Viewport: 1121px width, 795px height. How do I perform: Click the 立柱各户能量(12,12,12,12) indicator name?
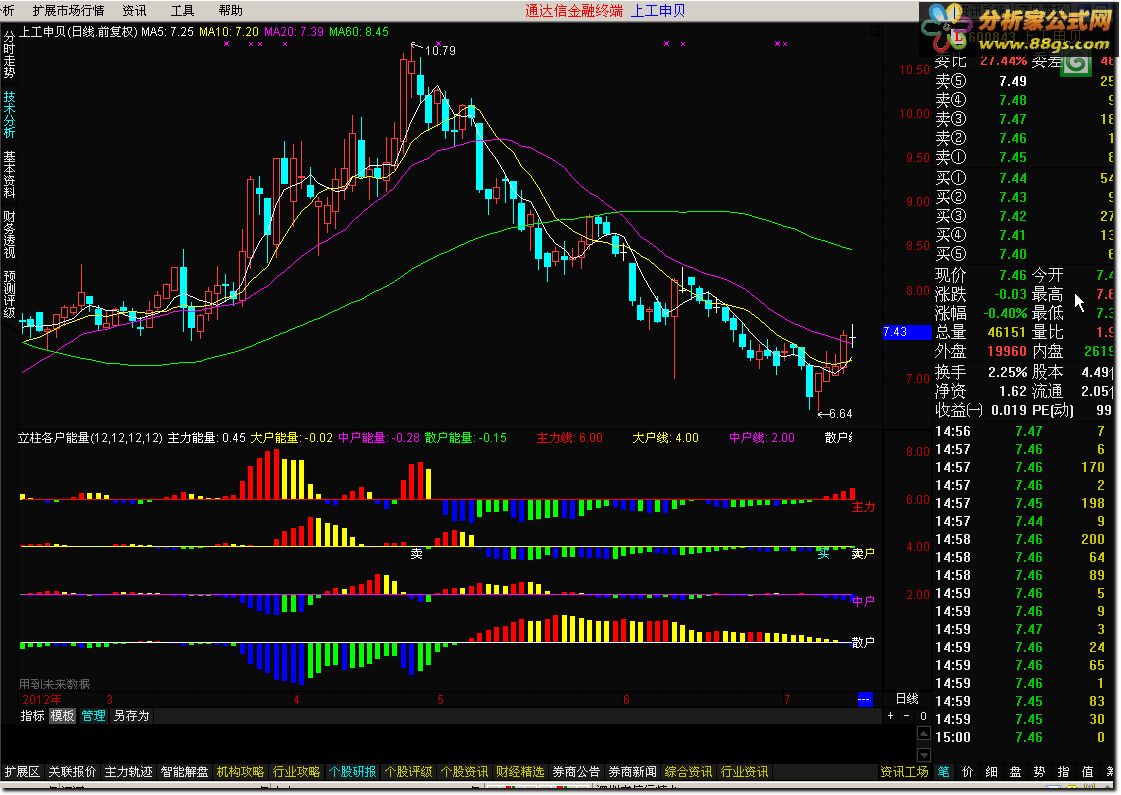click(90, 438)
